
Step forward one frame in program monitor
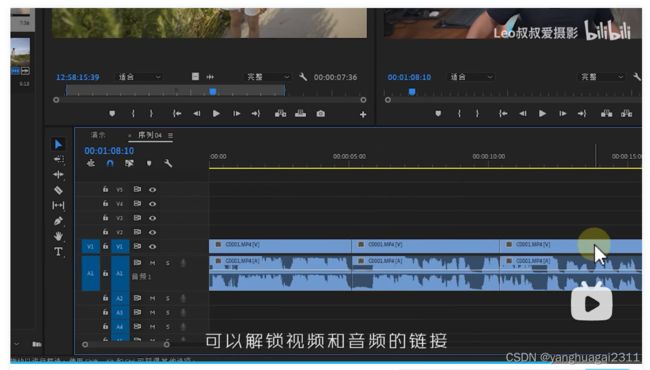click(x=563, y=114)
